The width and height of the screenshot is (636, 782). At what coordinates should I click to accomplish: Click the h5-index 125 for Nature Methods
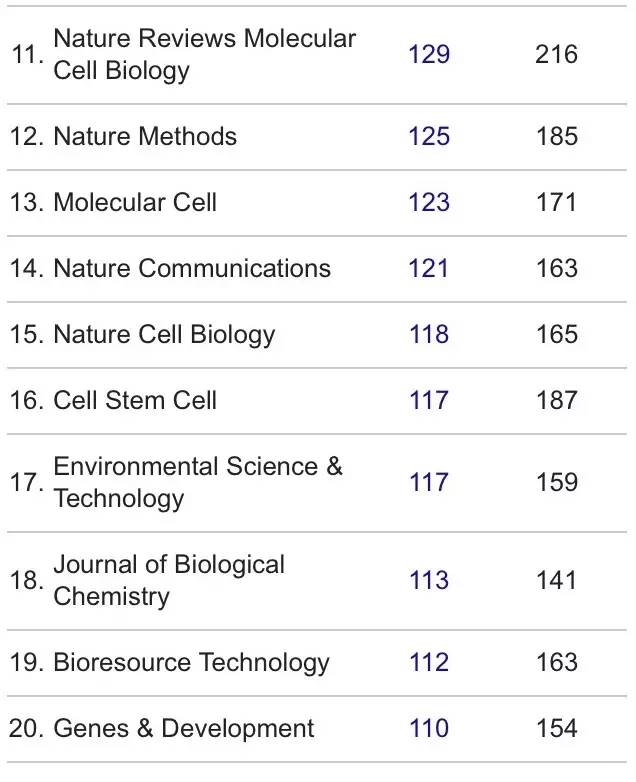pos(429,136)
